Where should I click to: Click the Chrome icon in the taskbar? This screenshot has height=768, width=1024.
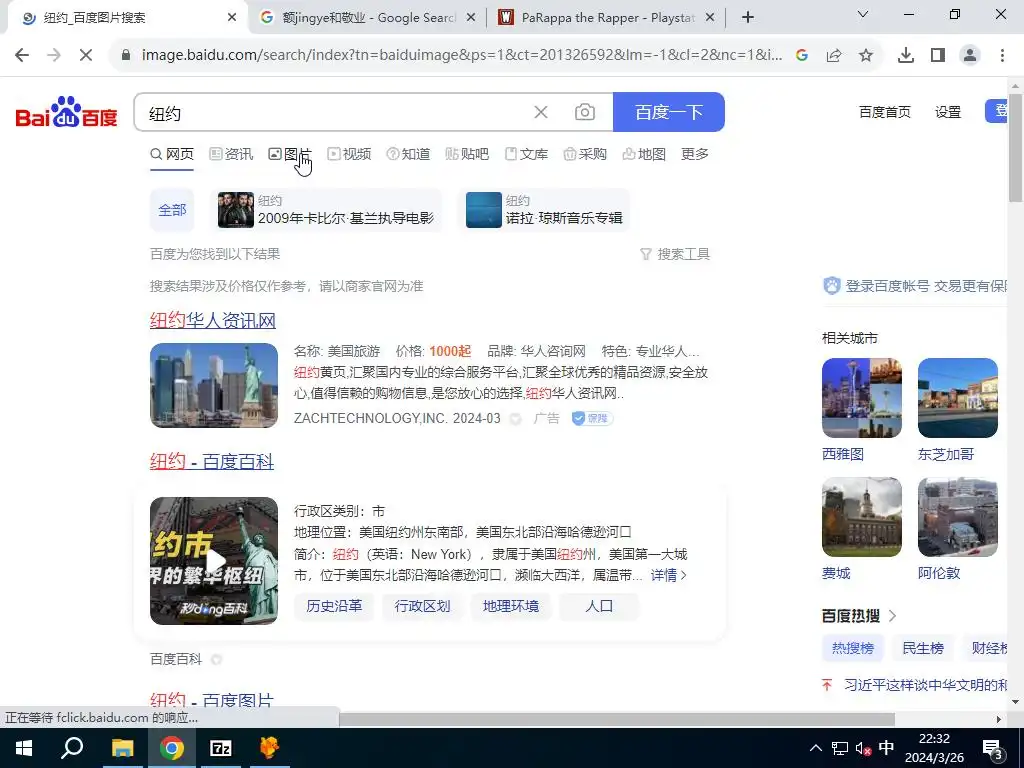[x=172, y=748]
